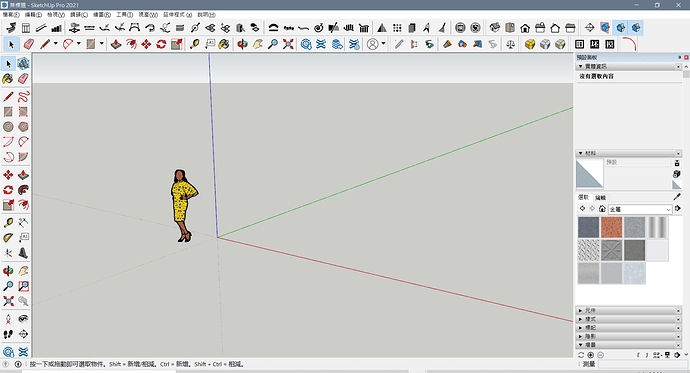
Task: Select the Orbit tool in top toolbar
Action: click(x=242, y=44)
